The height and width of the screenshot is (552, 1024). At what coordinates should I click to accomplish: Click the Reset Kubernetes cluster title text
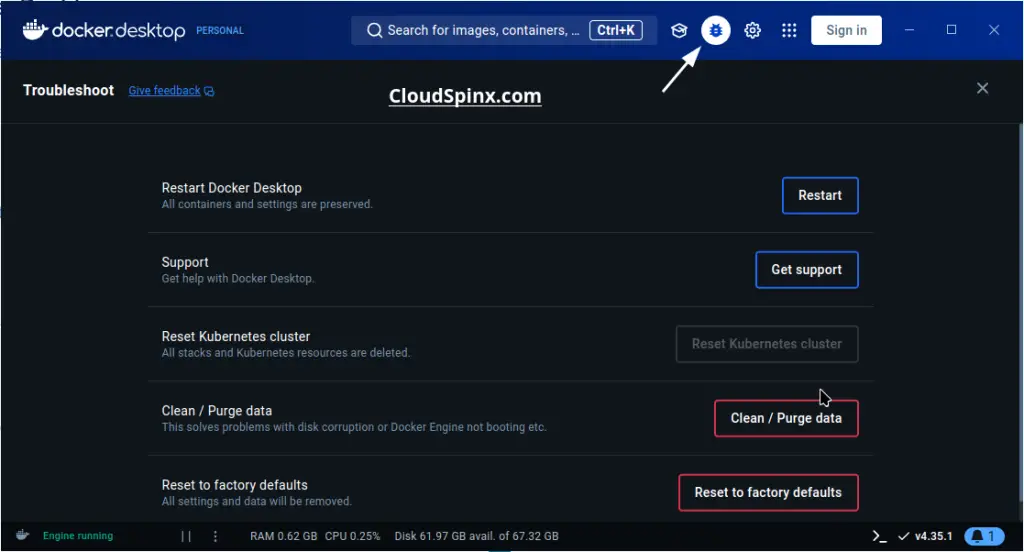pyautogui.click(x=236, y=336)
